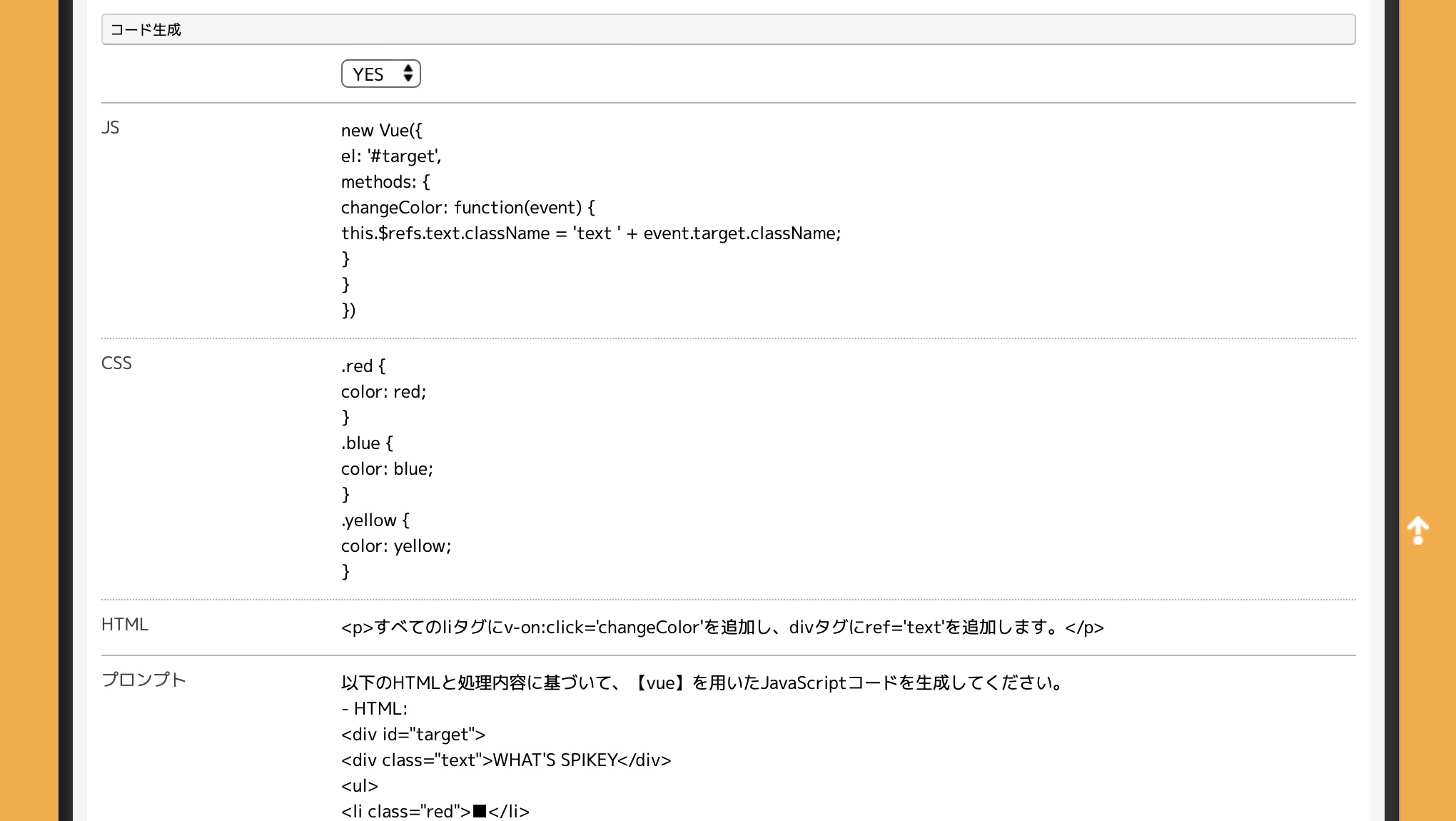Image resolution: width=1456 pixels, height=821 pixels.
Task: Click the '.yellow {' CSS line
Action: [375, 520]
